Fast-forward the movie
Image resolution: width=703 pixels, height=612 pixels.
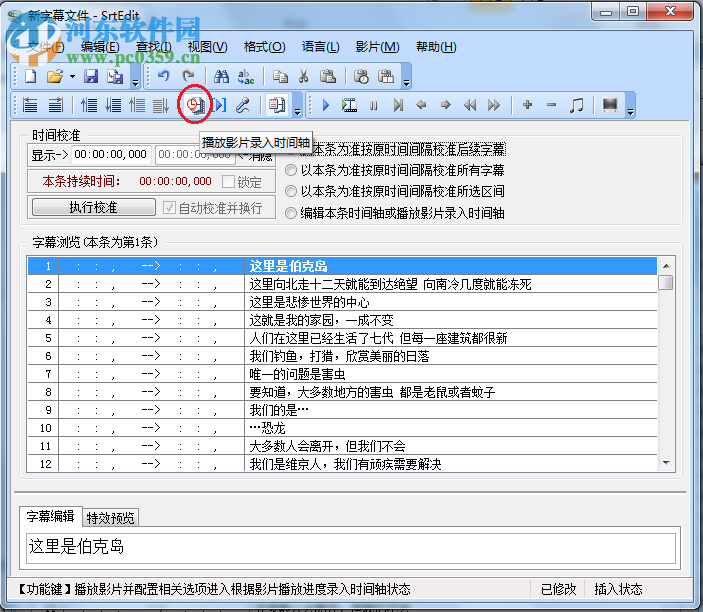494,105
